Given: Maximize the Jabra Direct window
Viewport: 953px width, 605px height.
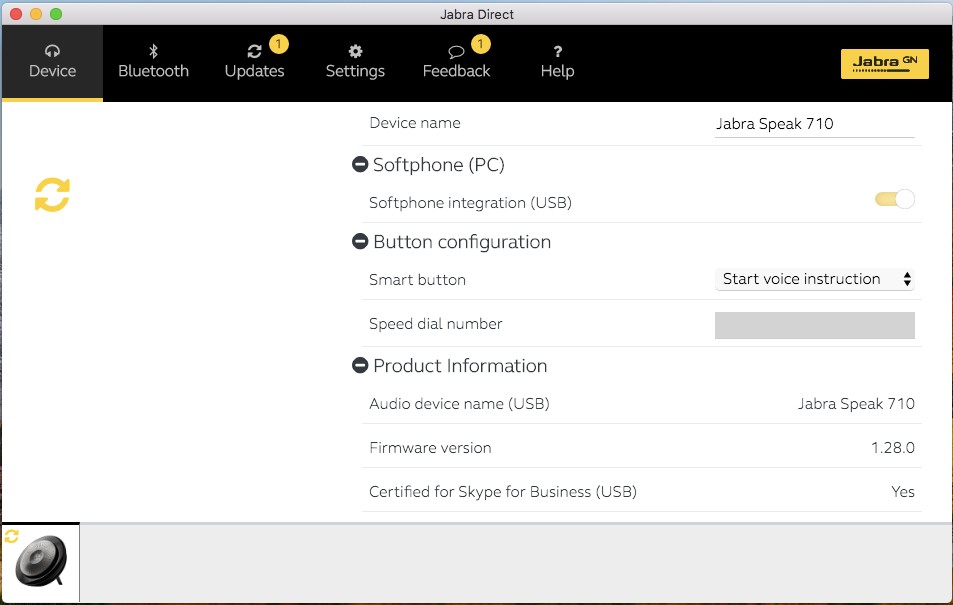Looking at the screenshot, I should tap(56, 14).
